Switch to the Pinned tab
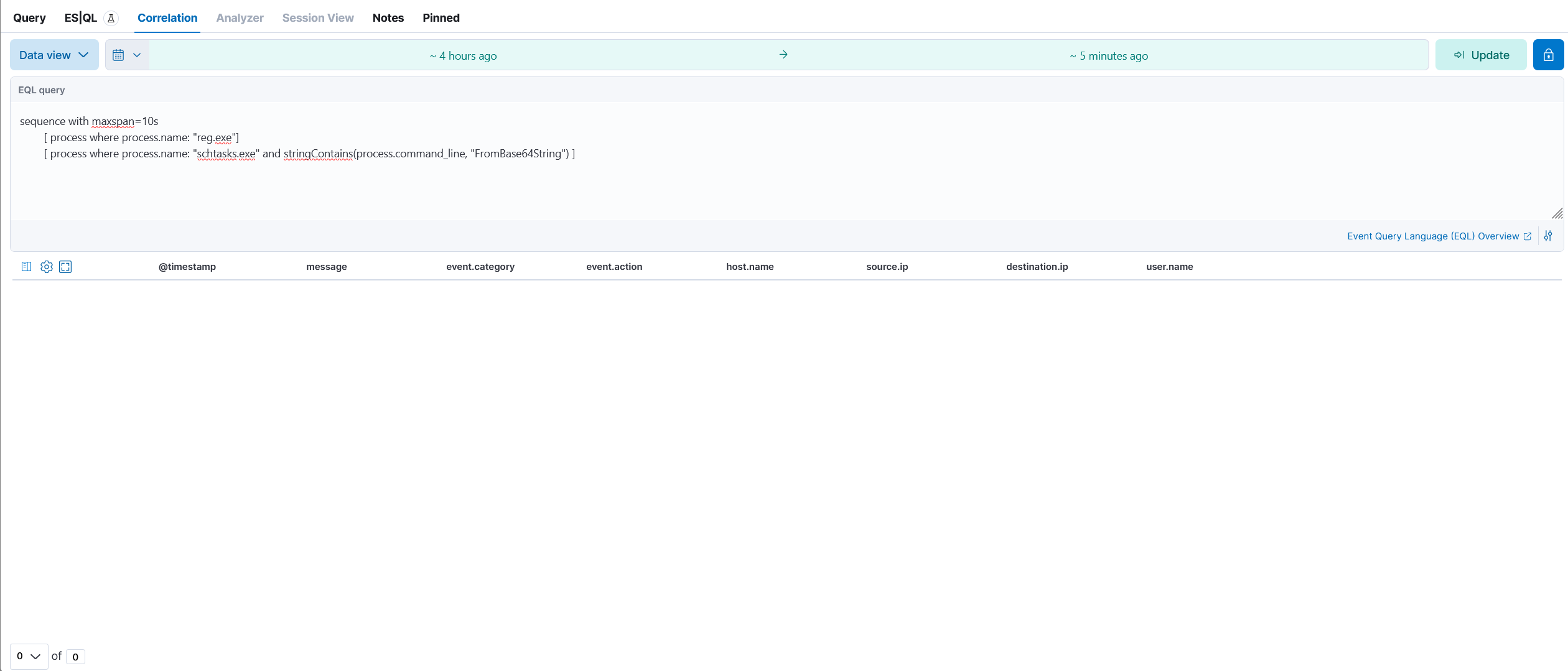Viewport: 1568px width, 671px height. tap(441, 18)
